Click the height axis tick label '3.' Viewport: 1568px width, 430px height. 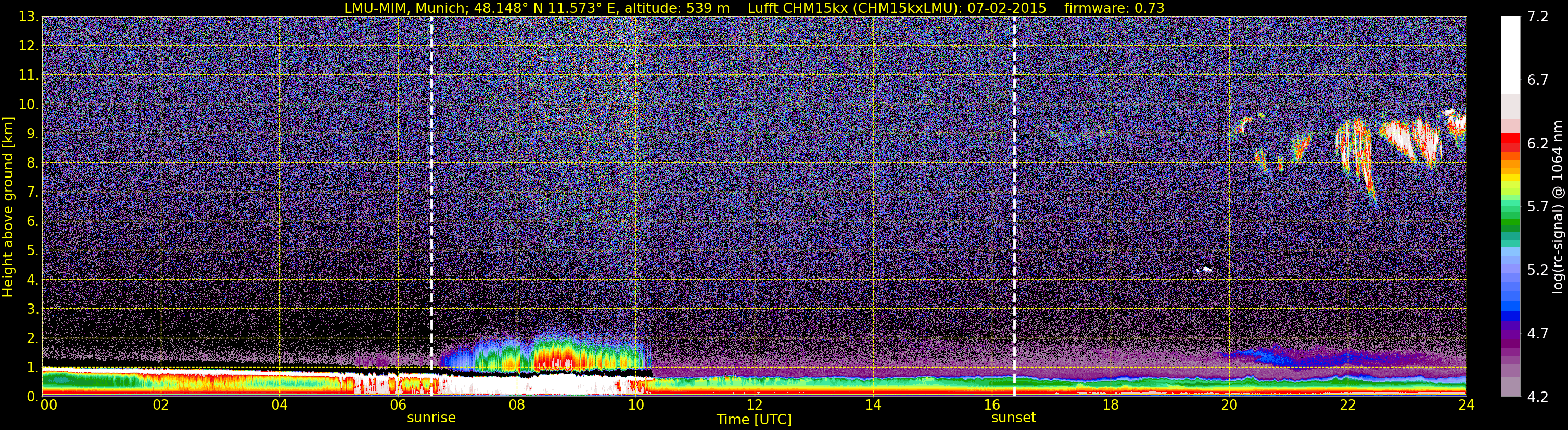point(32,309)
